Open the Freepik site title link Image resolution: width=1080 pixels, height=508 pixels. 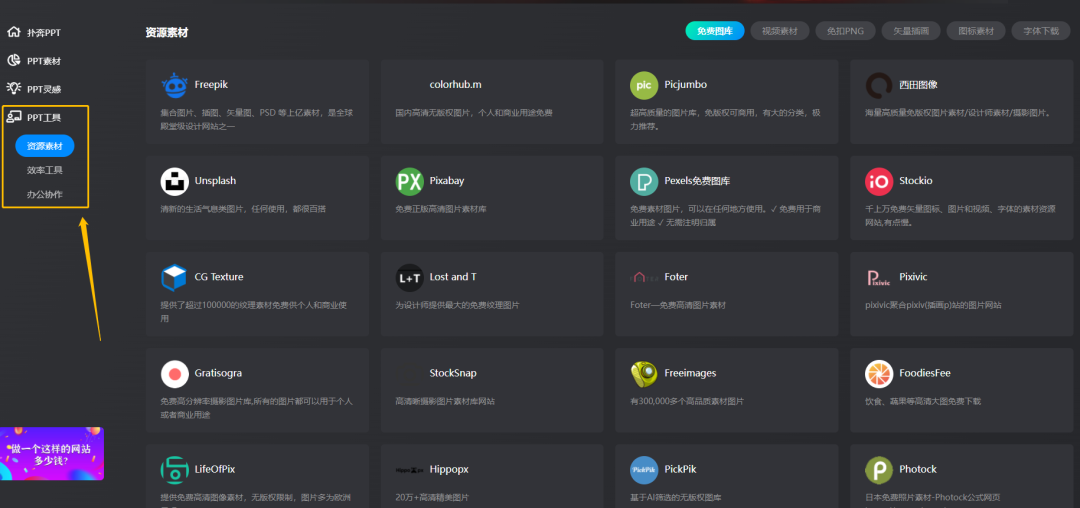[x=211, y=85]
